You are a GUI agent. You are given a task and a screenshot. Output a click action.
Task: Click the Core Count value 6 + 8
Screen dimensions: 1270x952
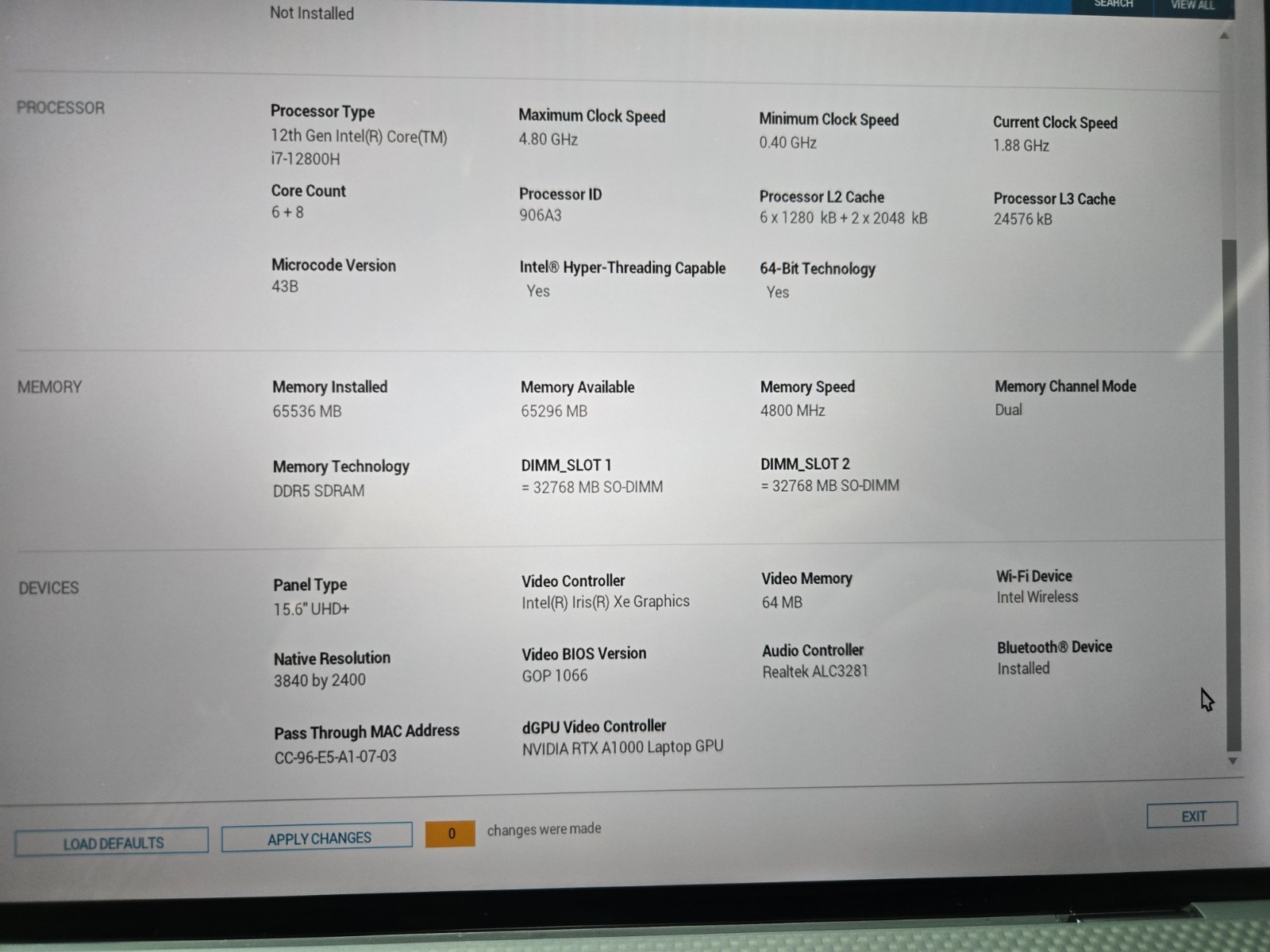(x=287, y=213)
